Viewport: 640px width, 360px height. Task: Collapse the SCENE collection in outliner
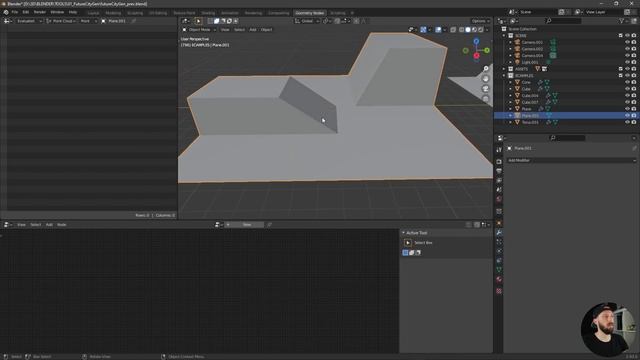tap(504, 36)
